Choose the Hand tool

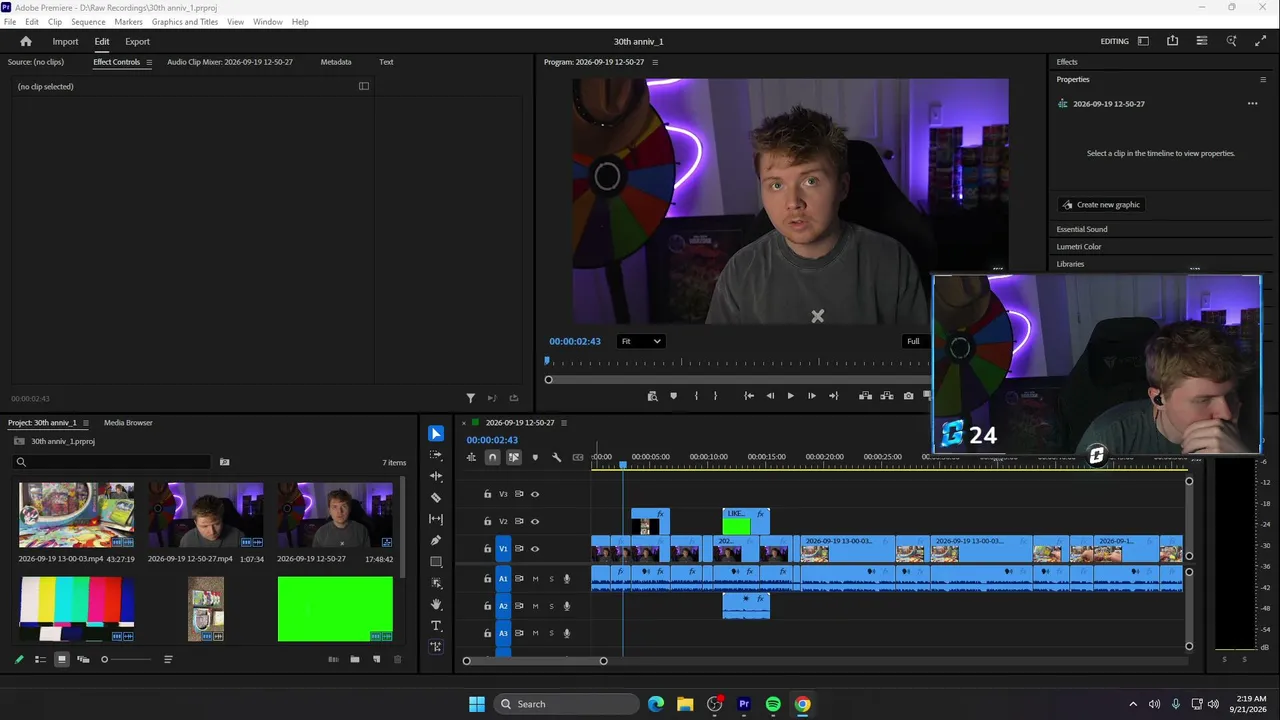point(436,604)
